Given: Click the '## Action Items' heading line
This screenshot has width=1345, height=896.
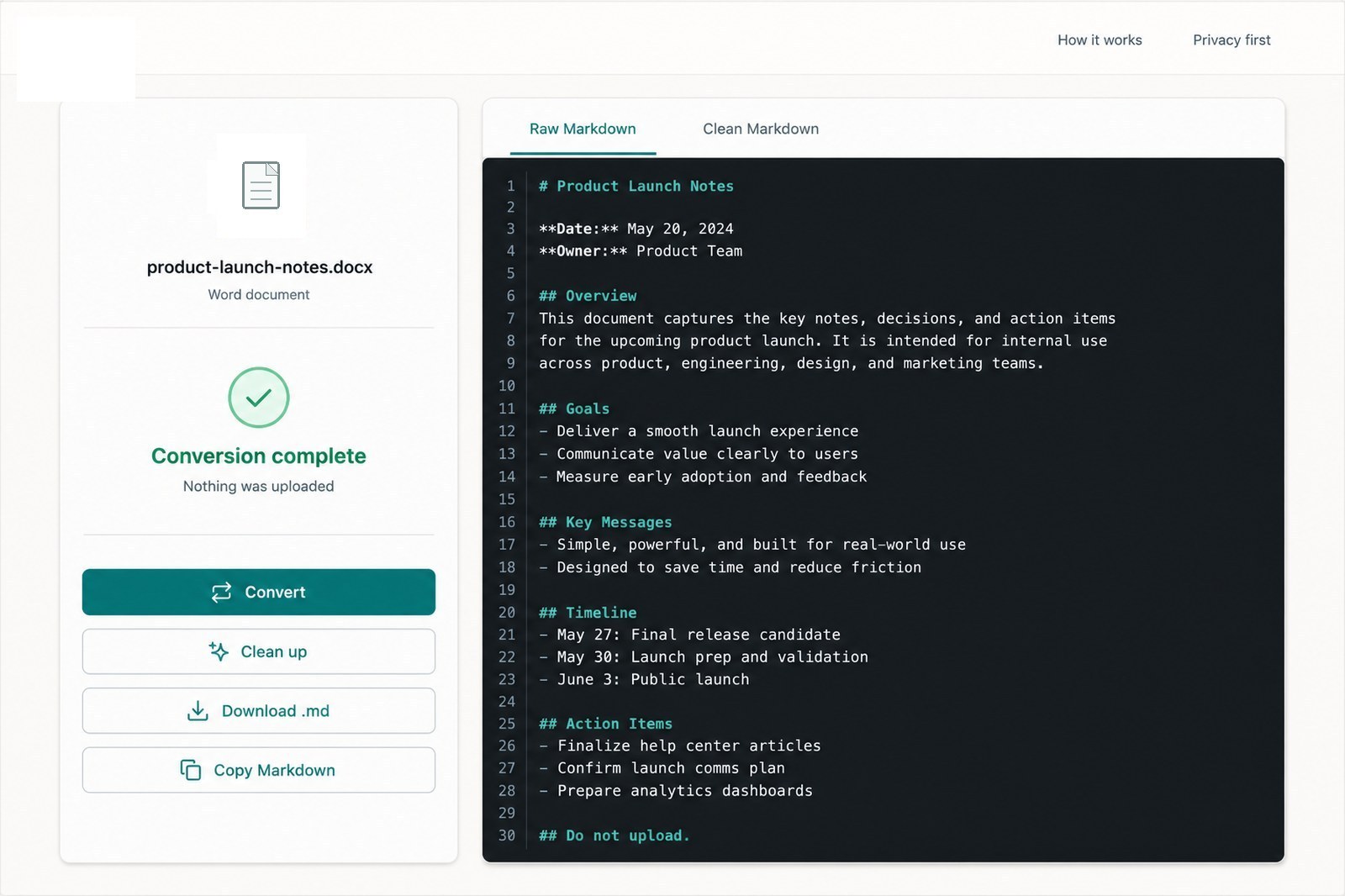Looking at the screenshot, I should (x=605, y=724).
